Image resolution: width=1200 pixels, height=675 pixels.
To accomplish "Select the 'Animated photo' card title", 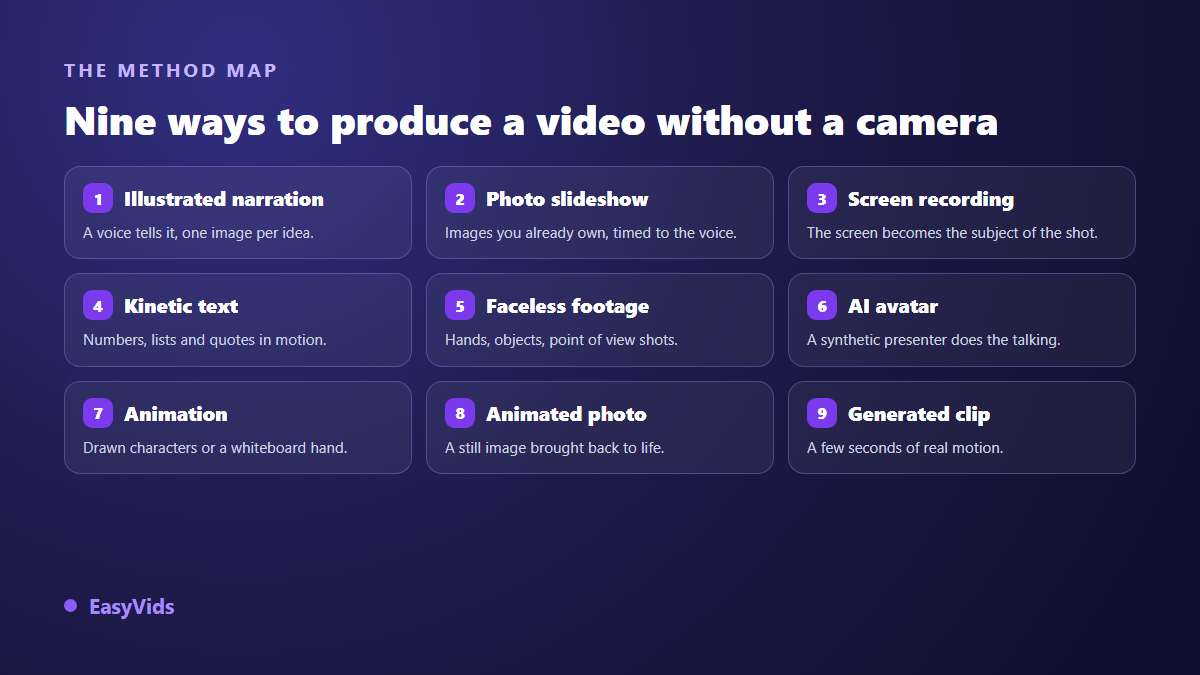I will pyautogui.click(x=566, y=414).
